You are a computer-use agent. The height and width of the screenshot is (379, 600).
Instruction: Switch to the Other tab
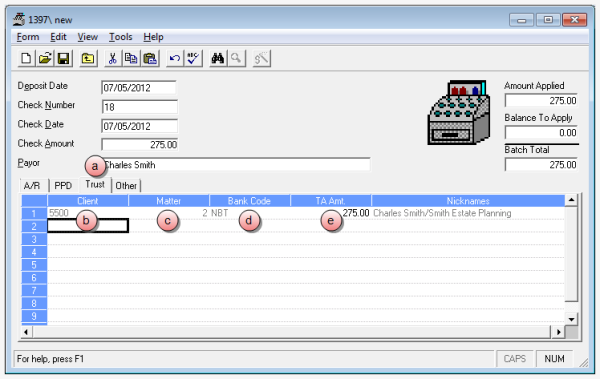126,186
